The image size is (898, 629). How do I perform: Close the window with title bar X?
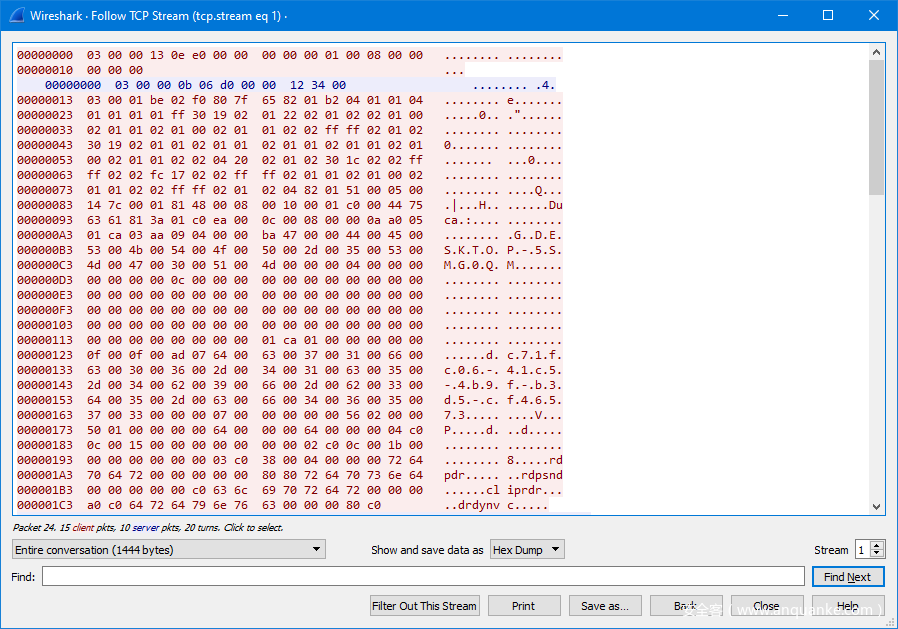(x=874, y=15)
